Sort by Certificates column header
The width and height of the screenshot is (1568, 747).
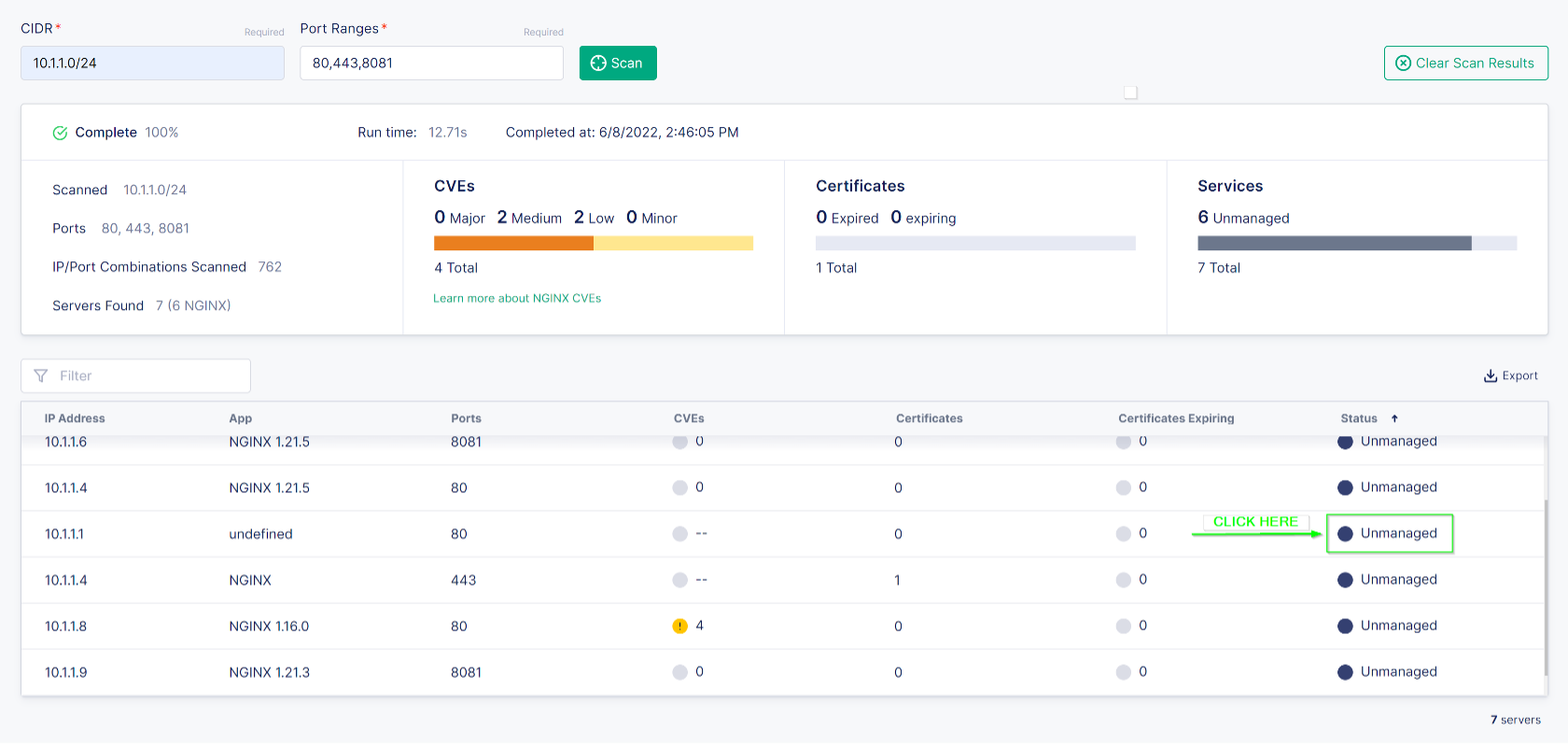[929, 418]
